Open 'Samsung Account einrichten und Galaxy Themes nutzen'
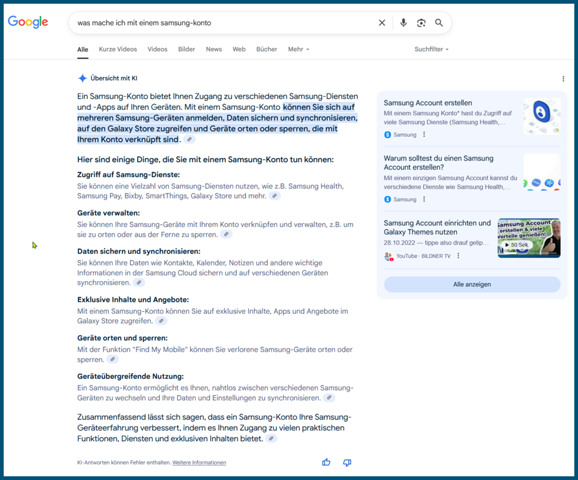The image size is (578, 480). [x=437, y=227]
